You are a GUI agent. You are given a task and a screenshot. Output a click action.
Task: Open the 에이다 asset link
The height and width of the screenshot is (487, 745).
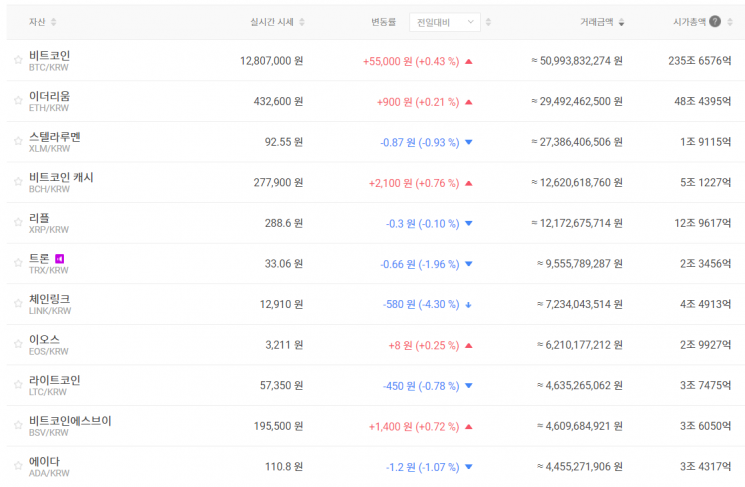coord(44,461)
